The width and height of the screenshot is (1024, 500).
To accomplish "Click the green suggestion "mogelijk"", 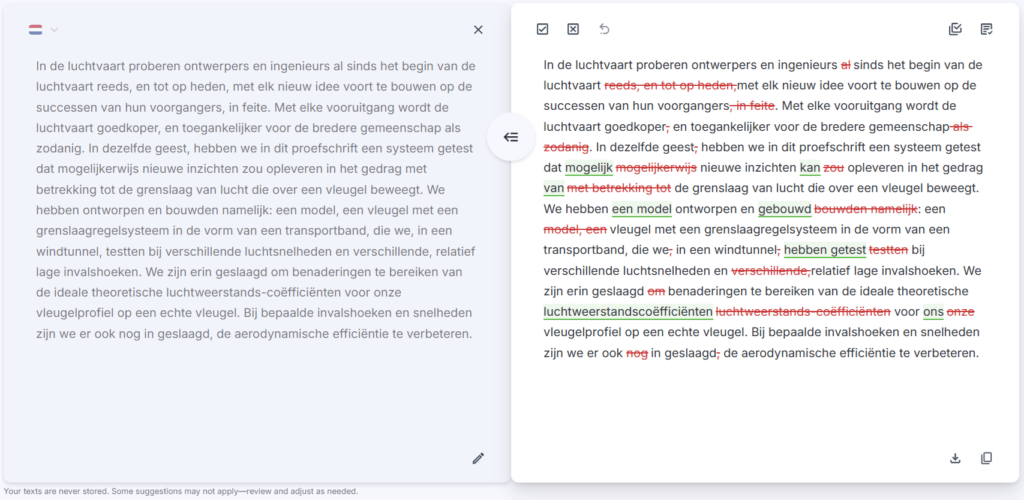I will click(x=588, y=168).
